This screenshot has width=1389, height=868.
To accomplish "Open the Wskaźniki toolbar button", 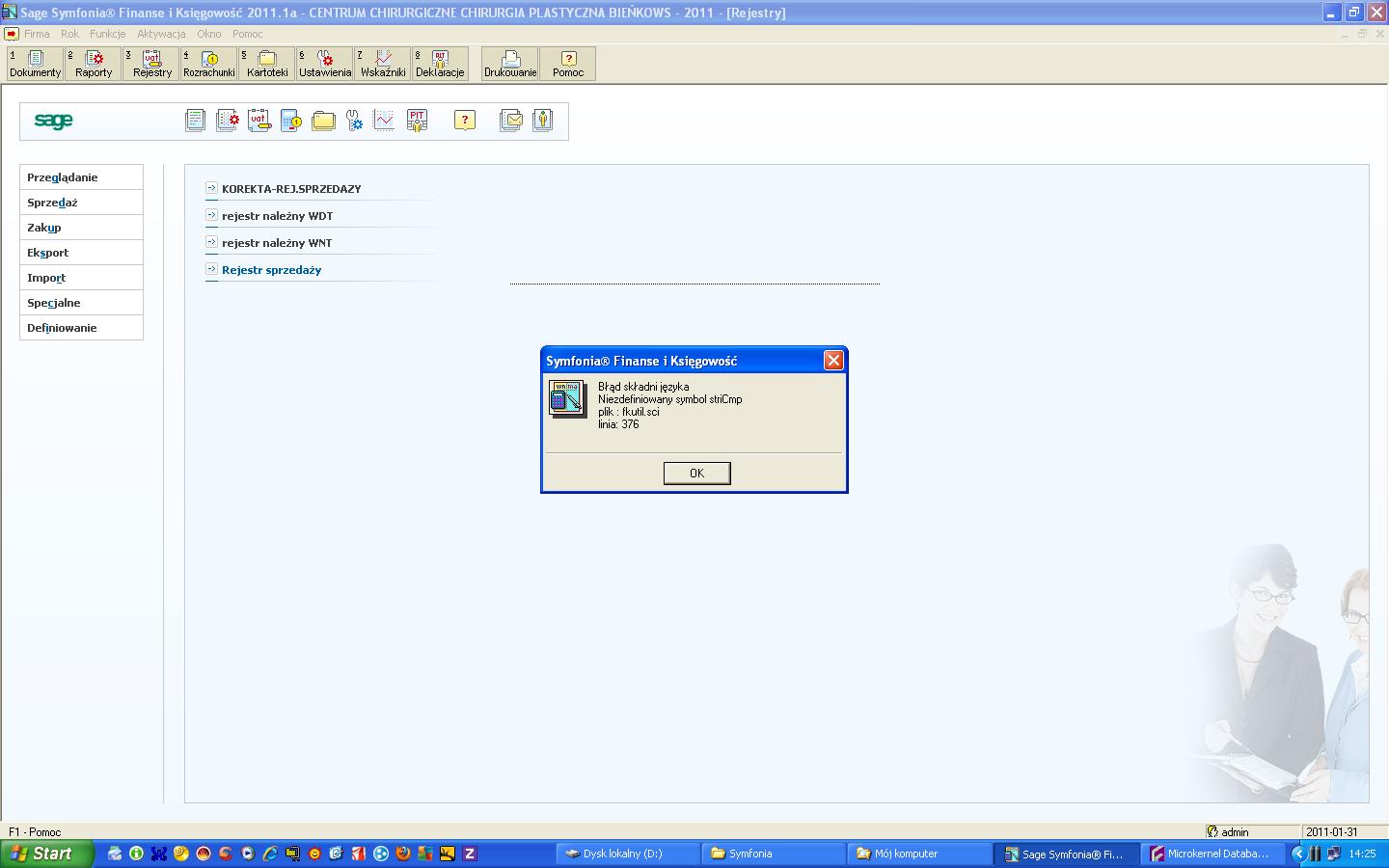I will pyautogui.click(x=383, y=64).
